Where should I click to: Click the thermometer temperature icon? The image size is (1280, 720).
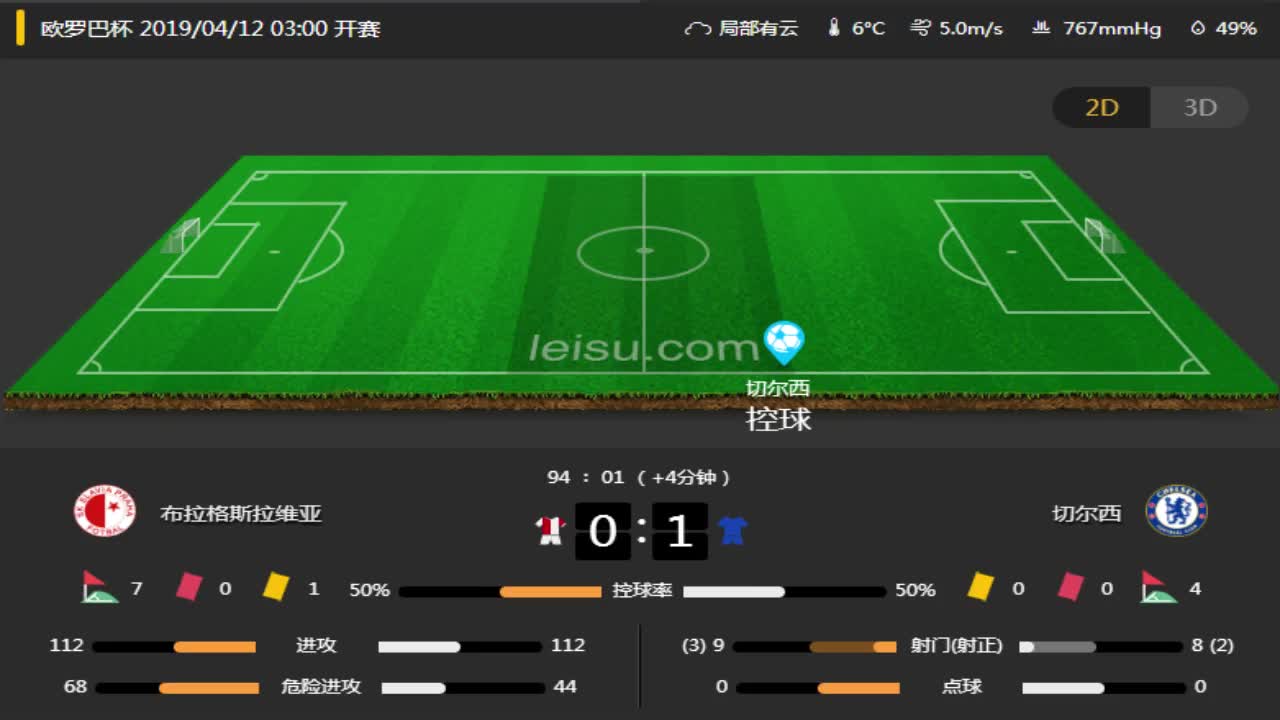pyautogui.click(x=834, y=28)
